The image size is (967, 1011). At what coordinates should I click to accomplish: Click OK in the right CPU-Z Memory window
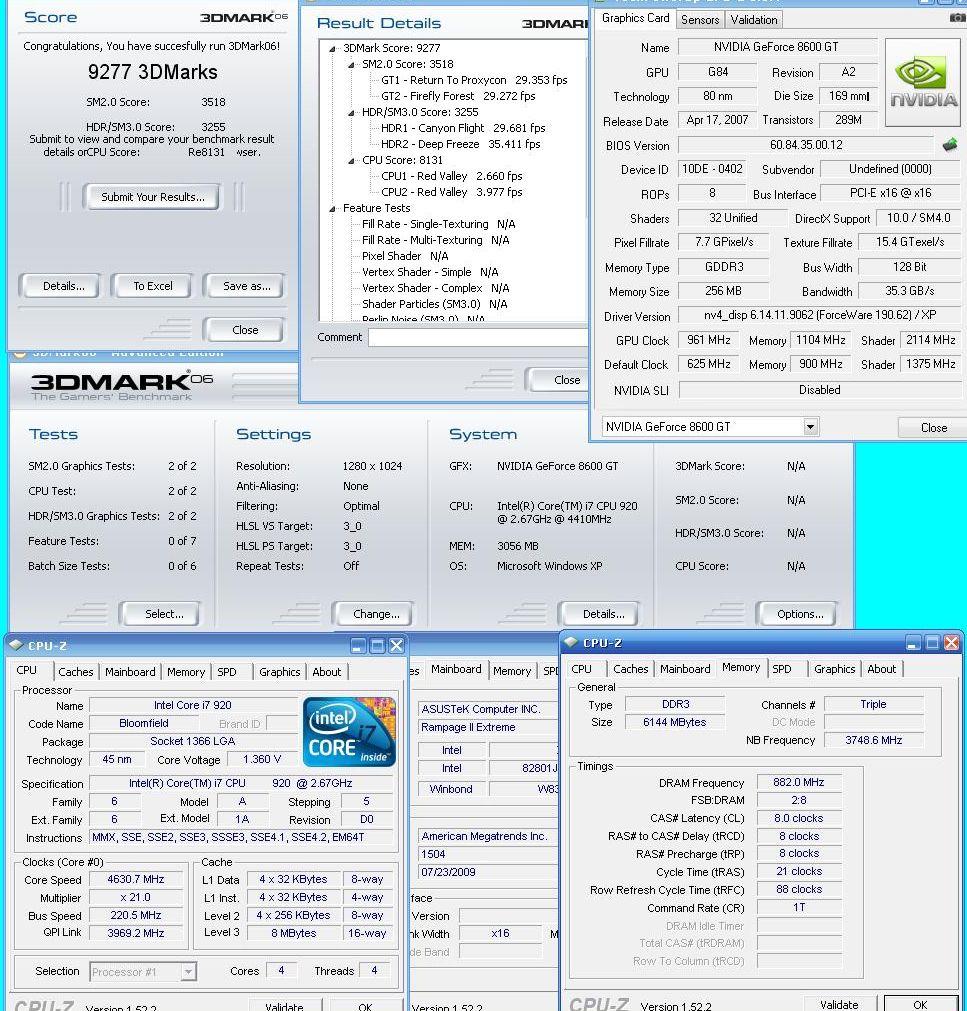[x=920, y=1005]
